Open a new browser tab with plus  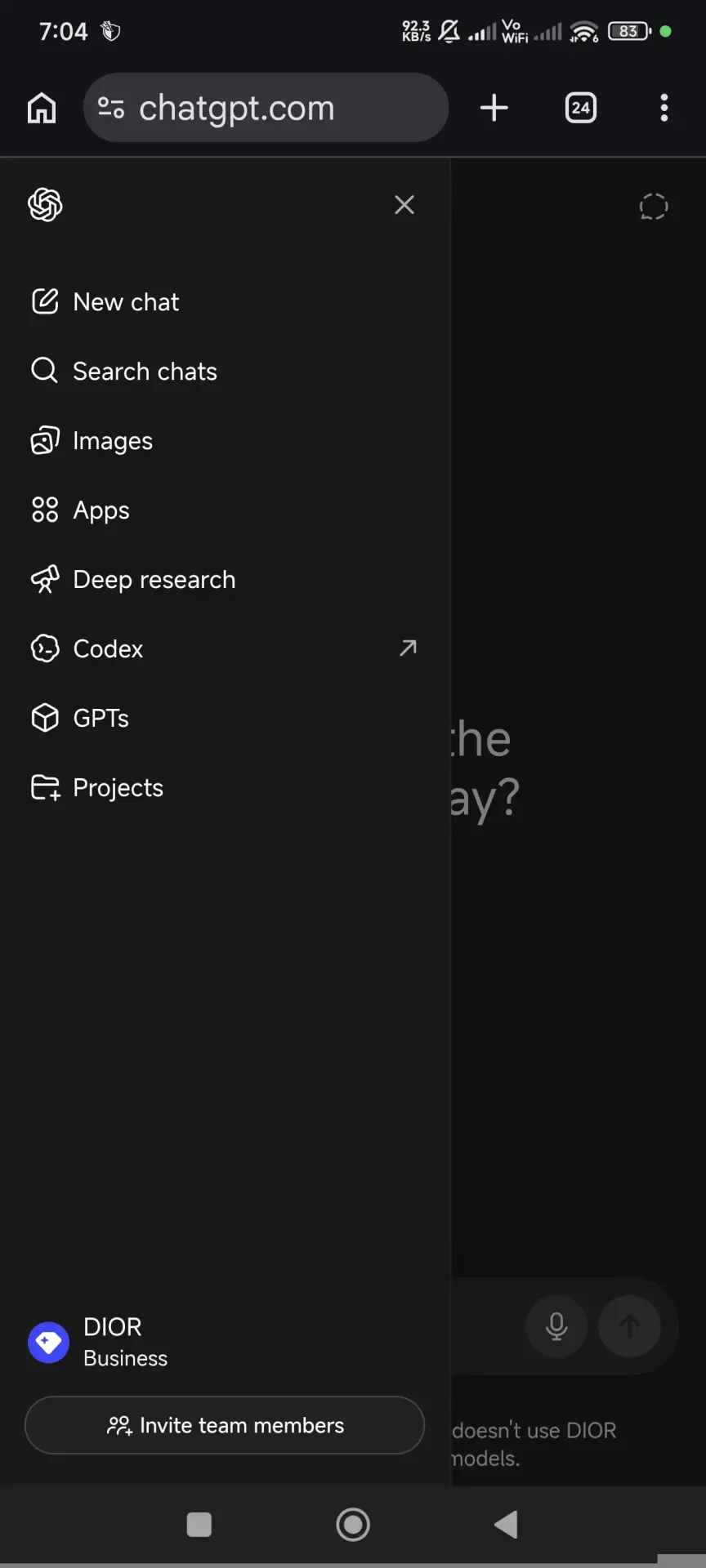click(494, 108)
